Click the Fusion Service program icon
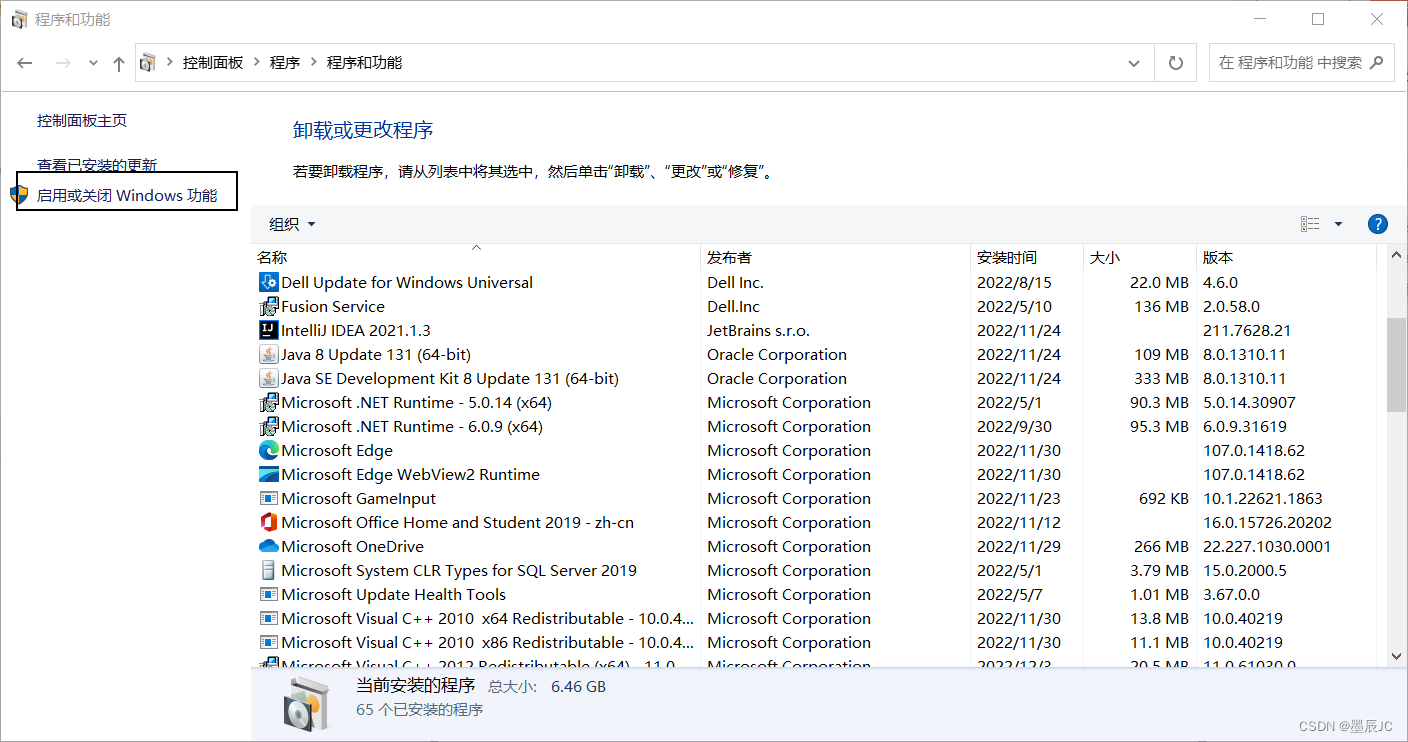 [268, 306]
